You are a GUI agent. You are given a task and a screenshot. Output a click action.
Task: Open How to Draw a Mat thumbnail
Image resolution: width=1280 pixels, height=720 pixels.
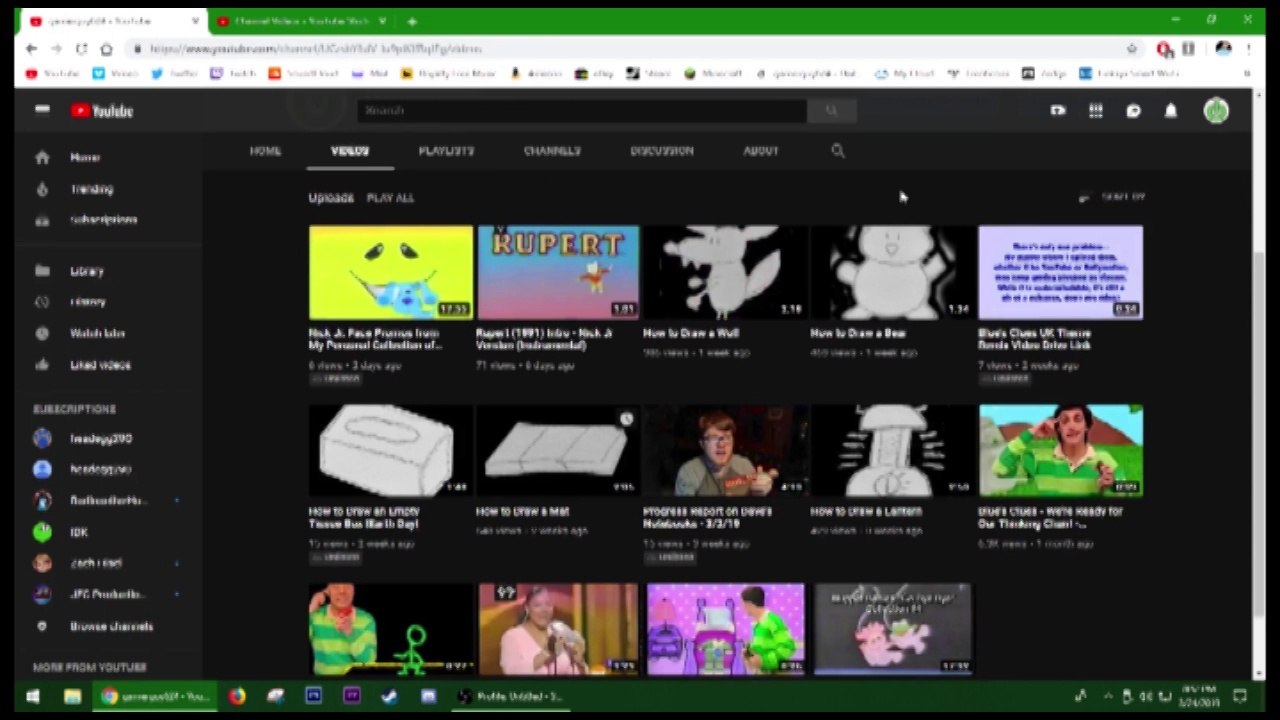click(x=558, y=451)
